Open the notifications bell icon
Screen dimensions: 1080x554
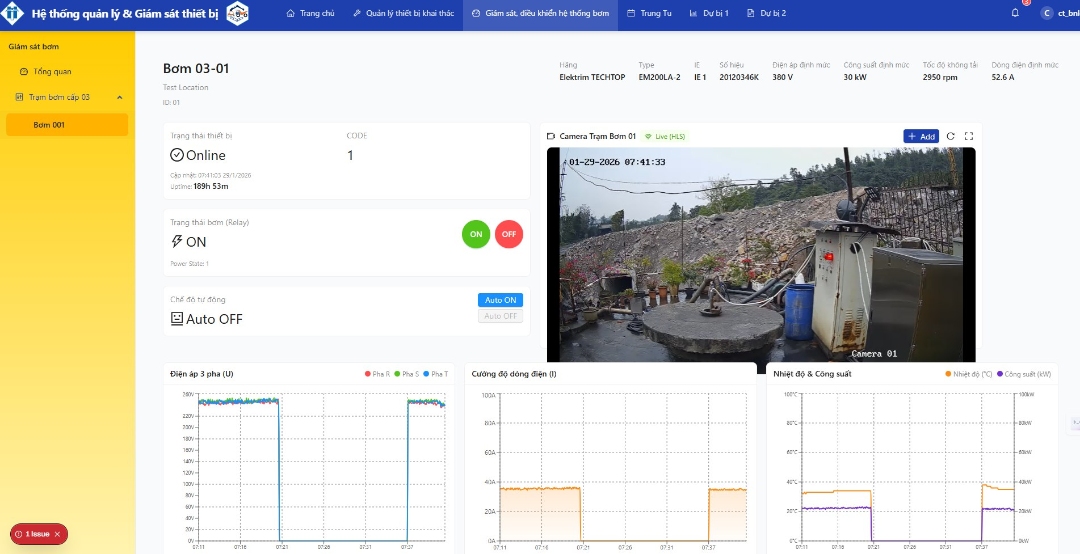point(1015,13)
